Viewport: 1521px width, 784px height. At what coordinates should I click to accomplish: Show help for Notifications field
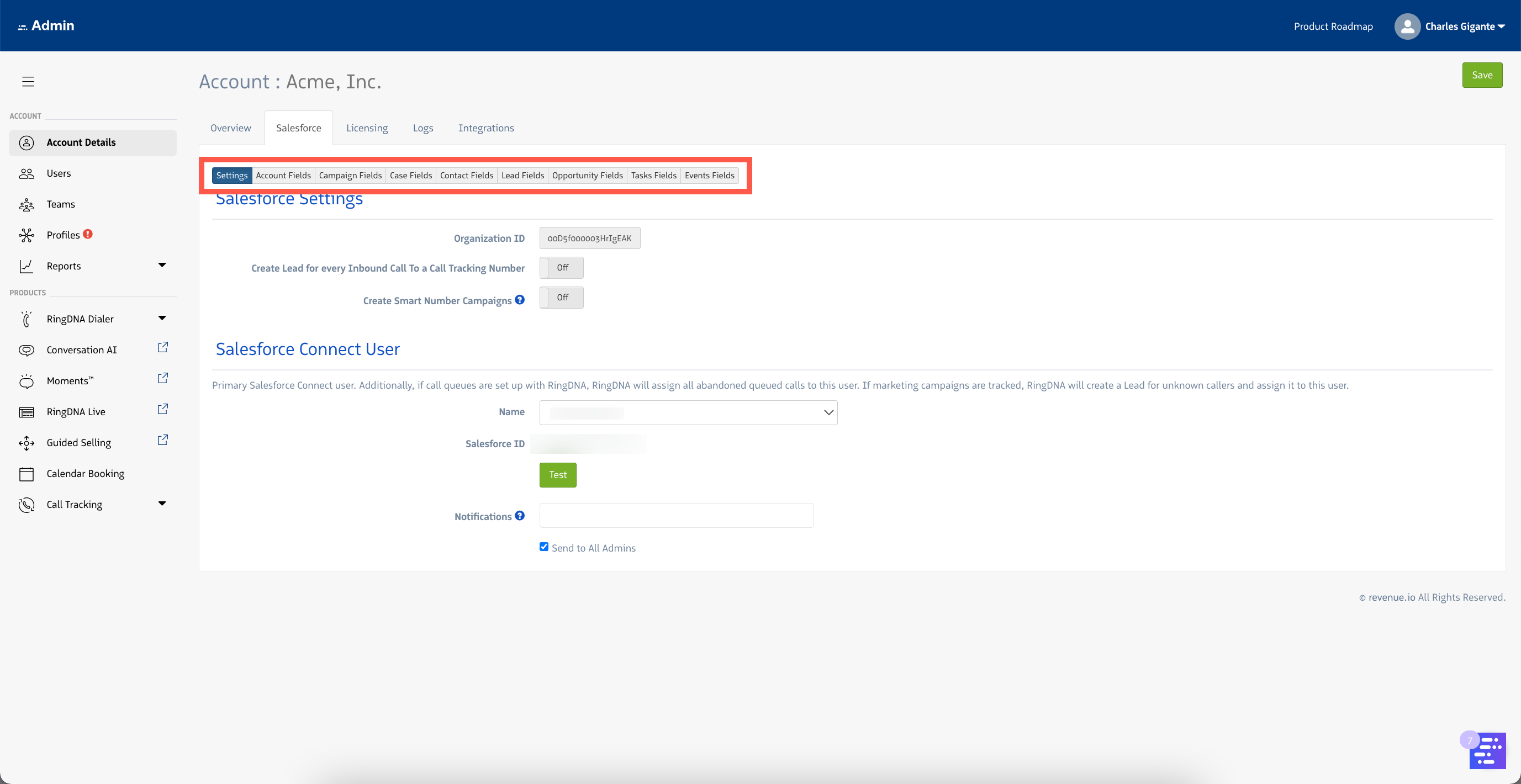[x=520, y=516]
